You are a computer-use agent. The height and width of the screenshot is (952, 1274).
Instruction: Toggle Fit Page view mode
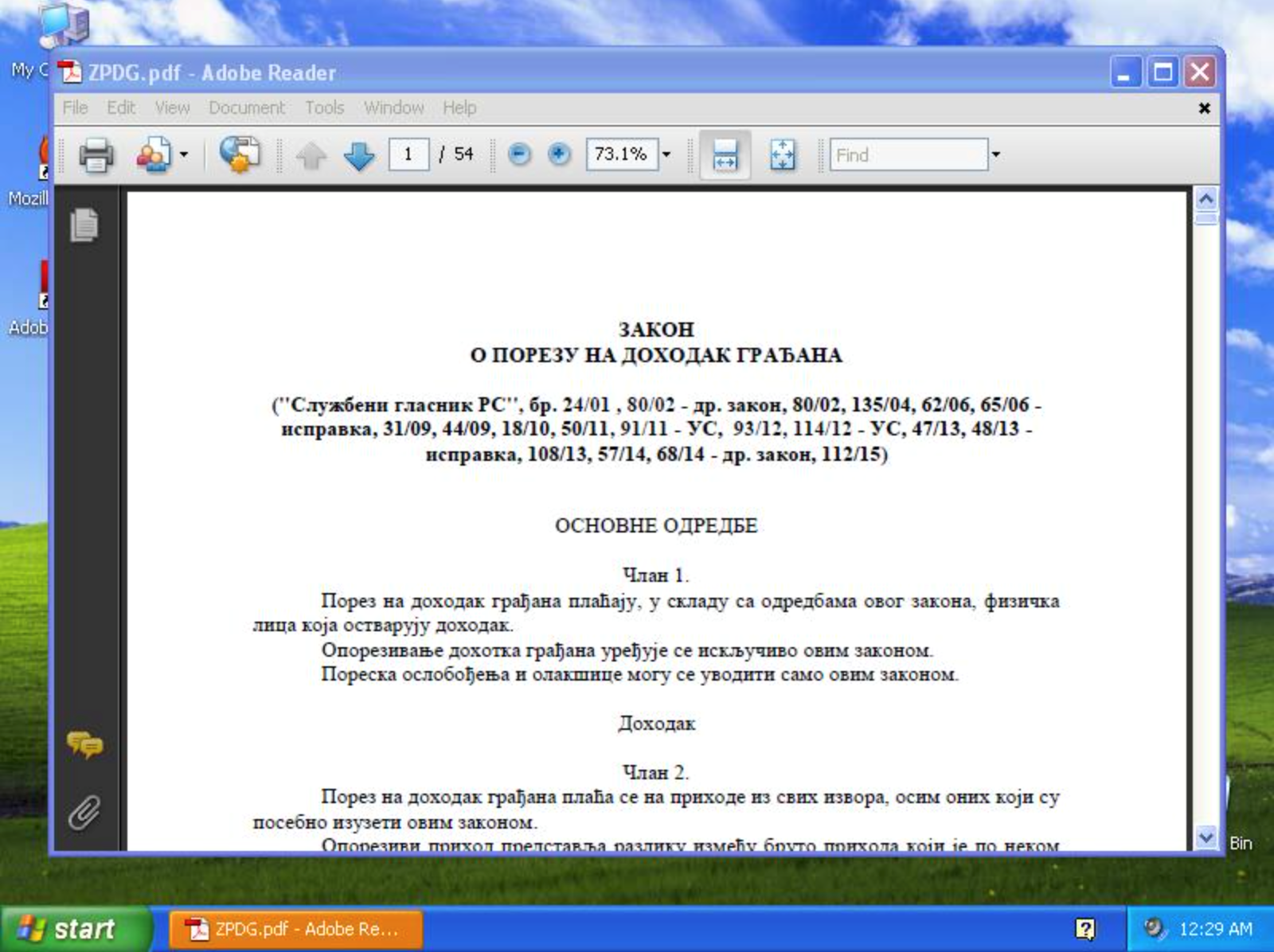[x=783, y=155]
